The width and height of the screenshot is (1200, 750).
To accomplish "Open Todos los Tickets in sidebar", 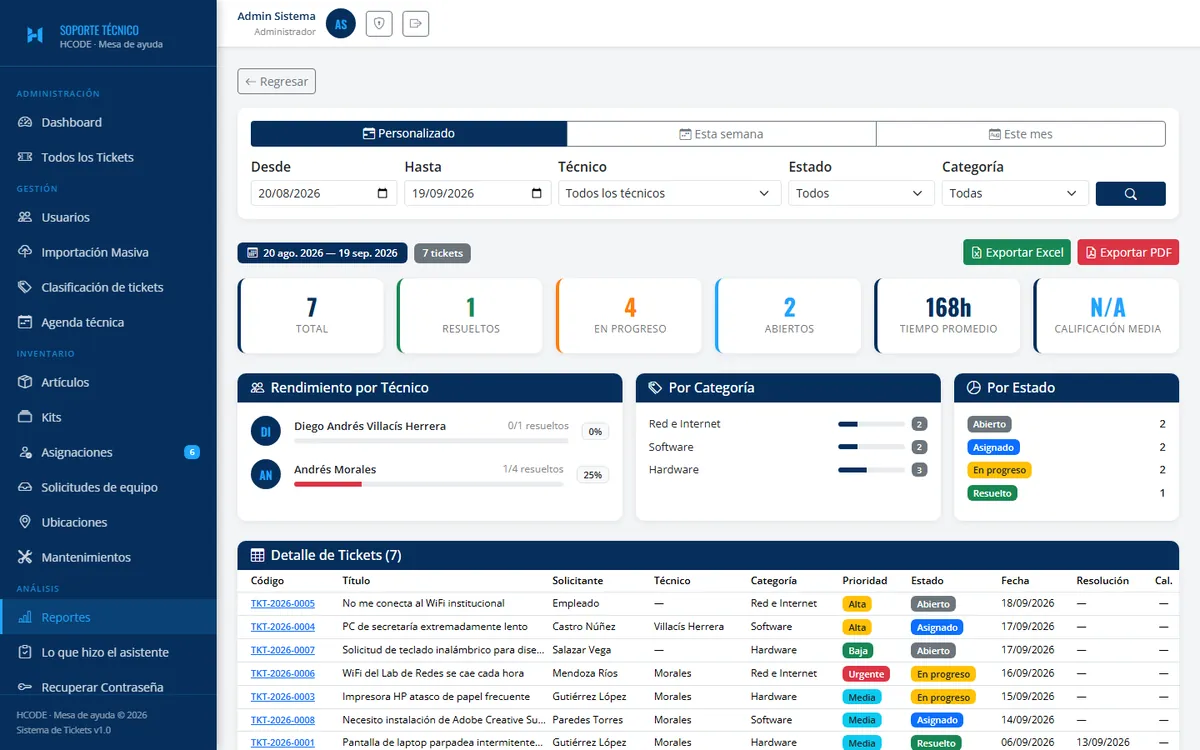I will [108, 157].
